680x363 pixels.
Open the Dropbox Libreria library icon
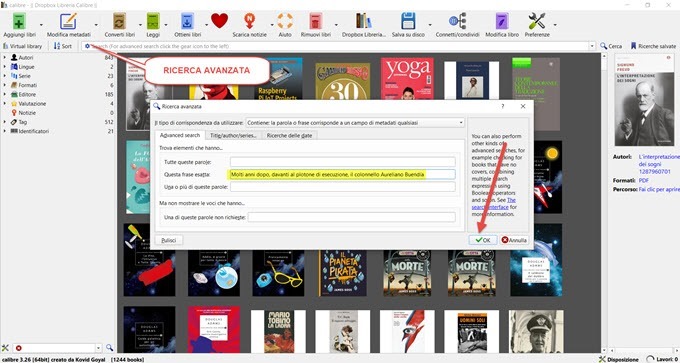click(x=363, y=21)
